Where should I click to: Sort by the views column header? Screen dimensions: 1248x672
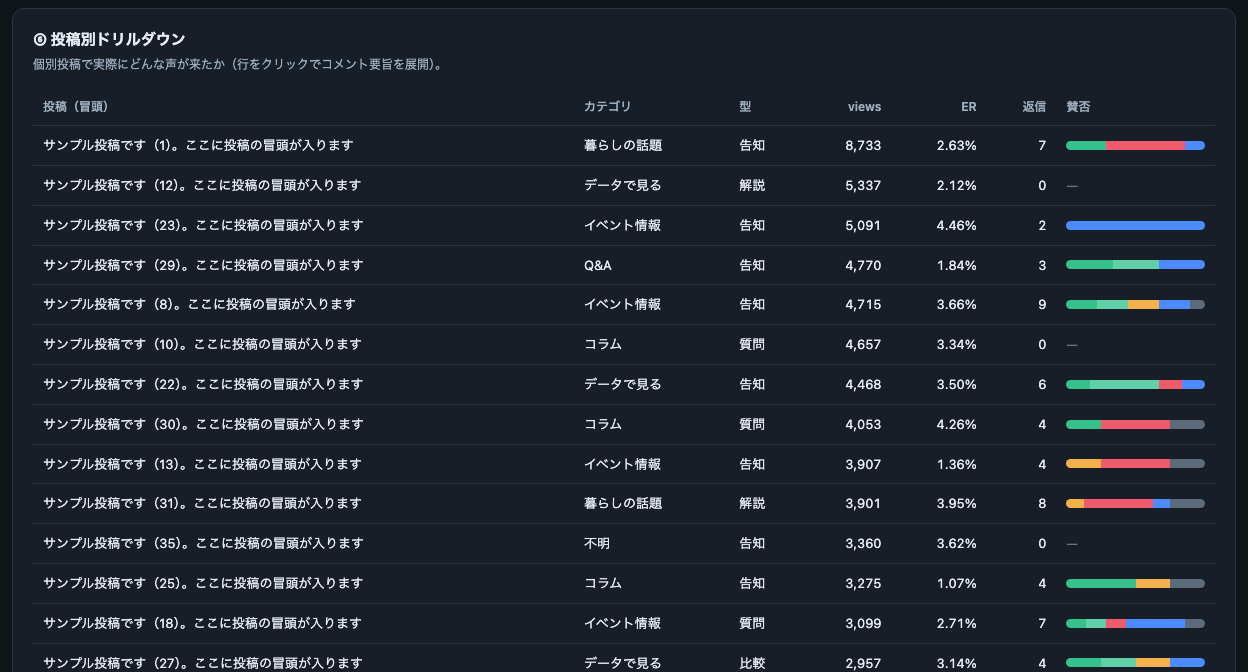point(864,107)
